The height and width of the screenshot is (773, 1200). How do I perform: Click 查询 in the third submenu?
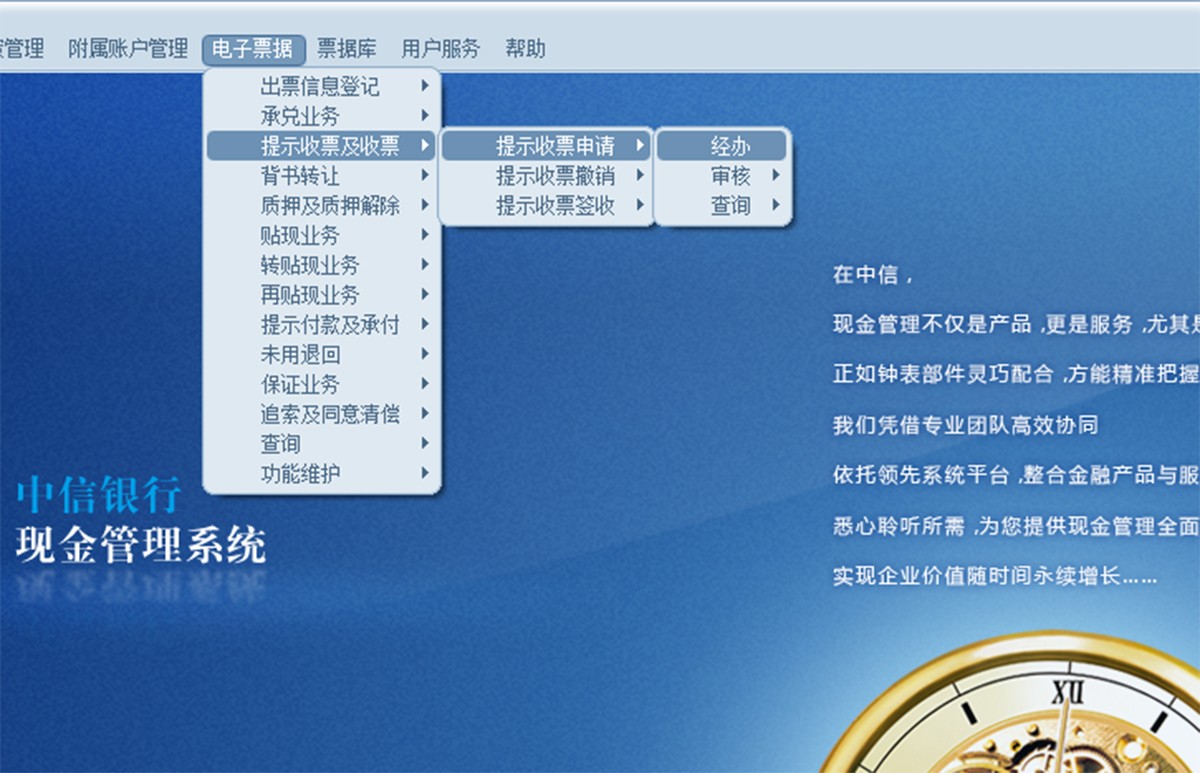pos(723,206)
